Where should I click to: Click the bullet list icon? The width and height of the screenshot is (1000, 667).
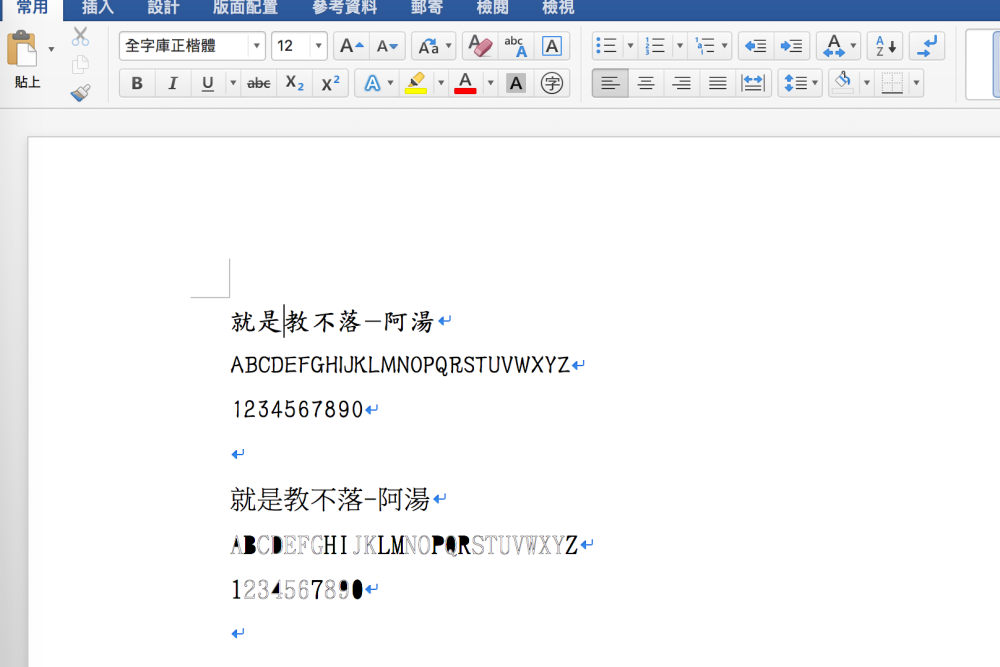point(606,46)
